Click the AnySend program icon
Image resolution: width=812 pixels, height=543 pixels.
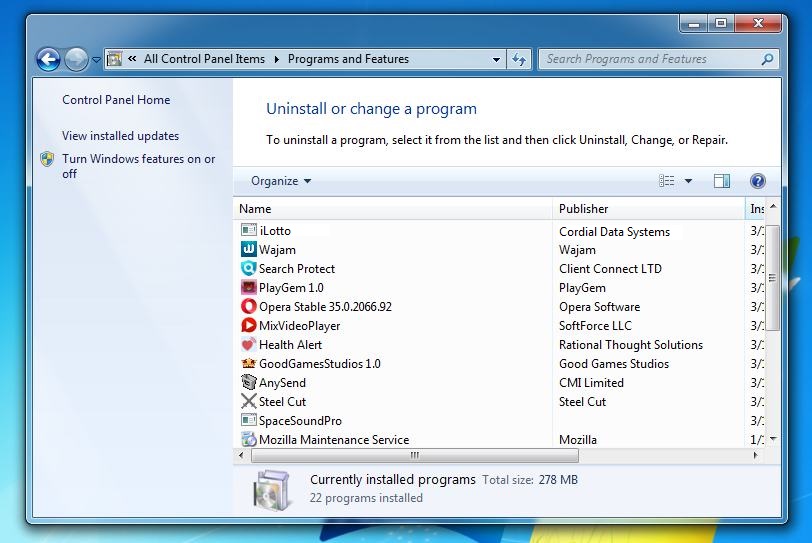[x=249, y=382]
